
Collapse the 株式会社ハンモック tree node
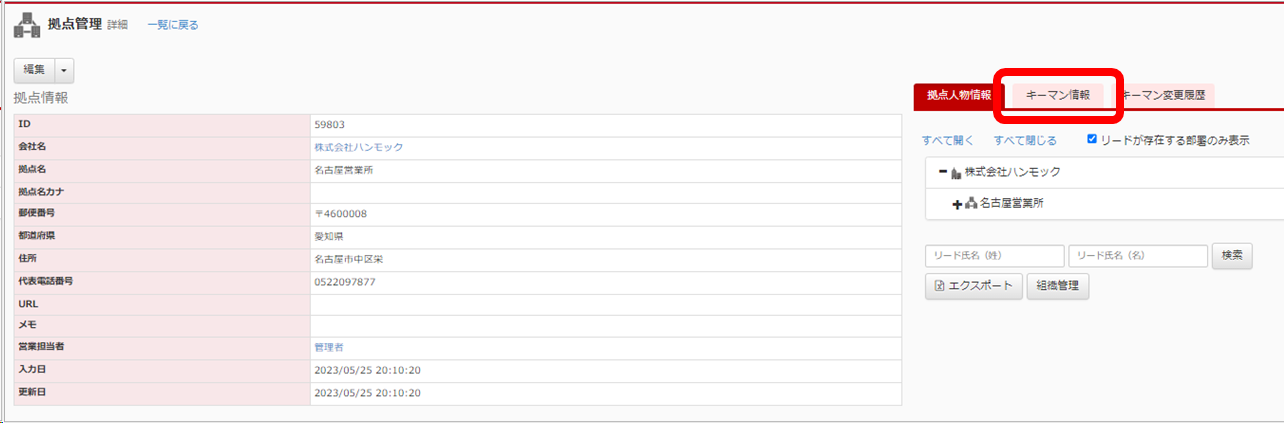coord(943,172)
